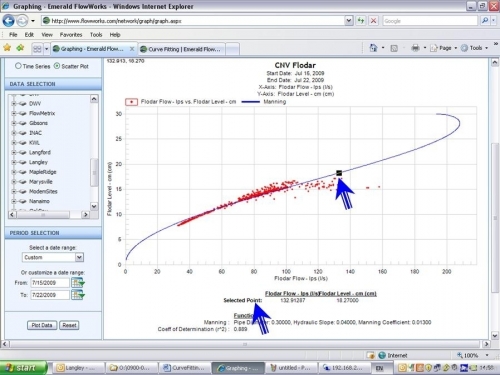Click the Plot Data button

click(x=42, y=325)
